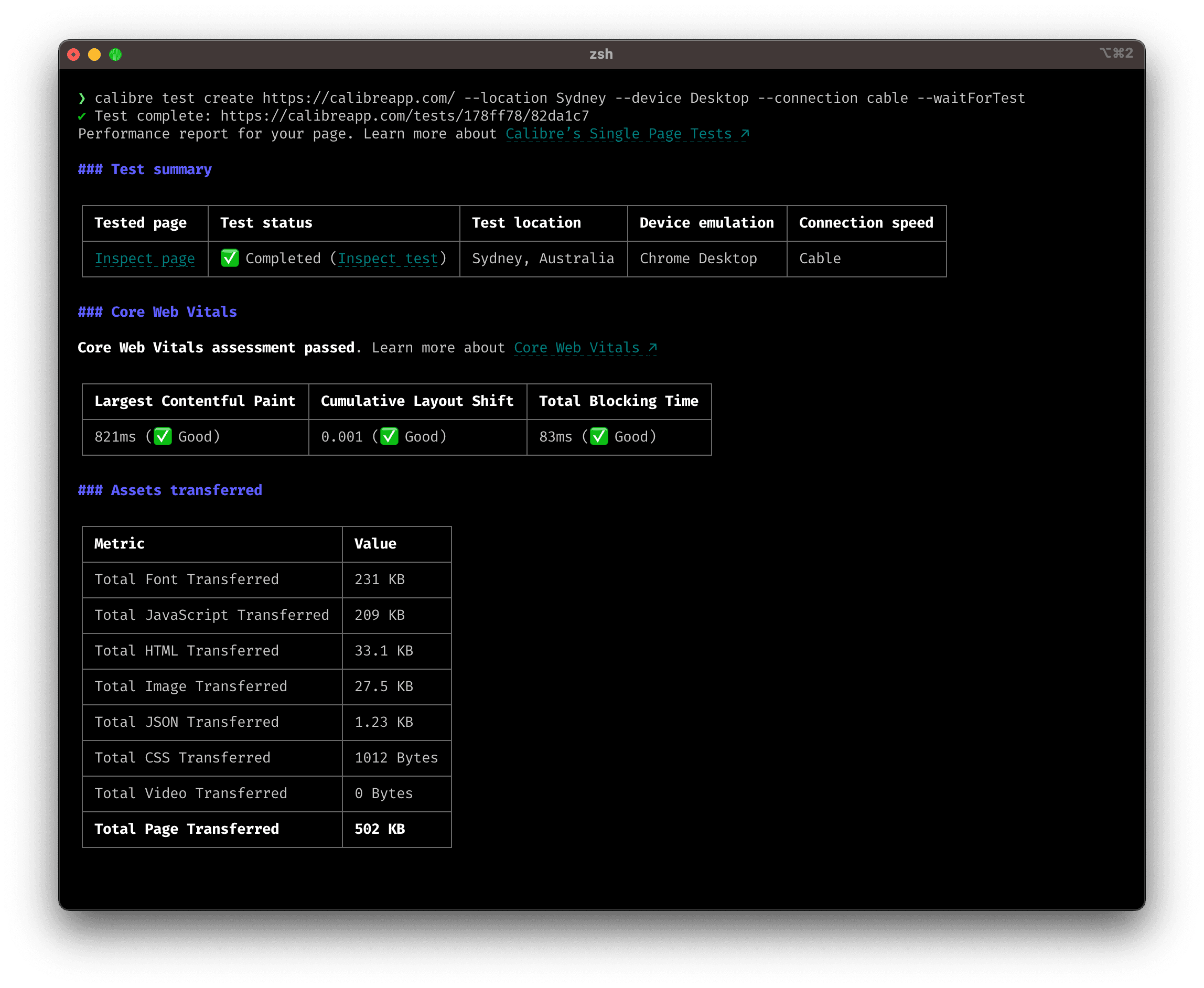Screen dimensions: 1204x988
Task: Click the ⌥⌘2 shortcut indicator
Action: tap(1116, 53)
